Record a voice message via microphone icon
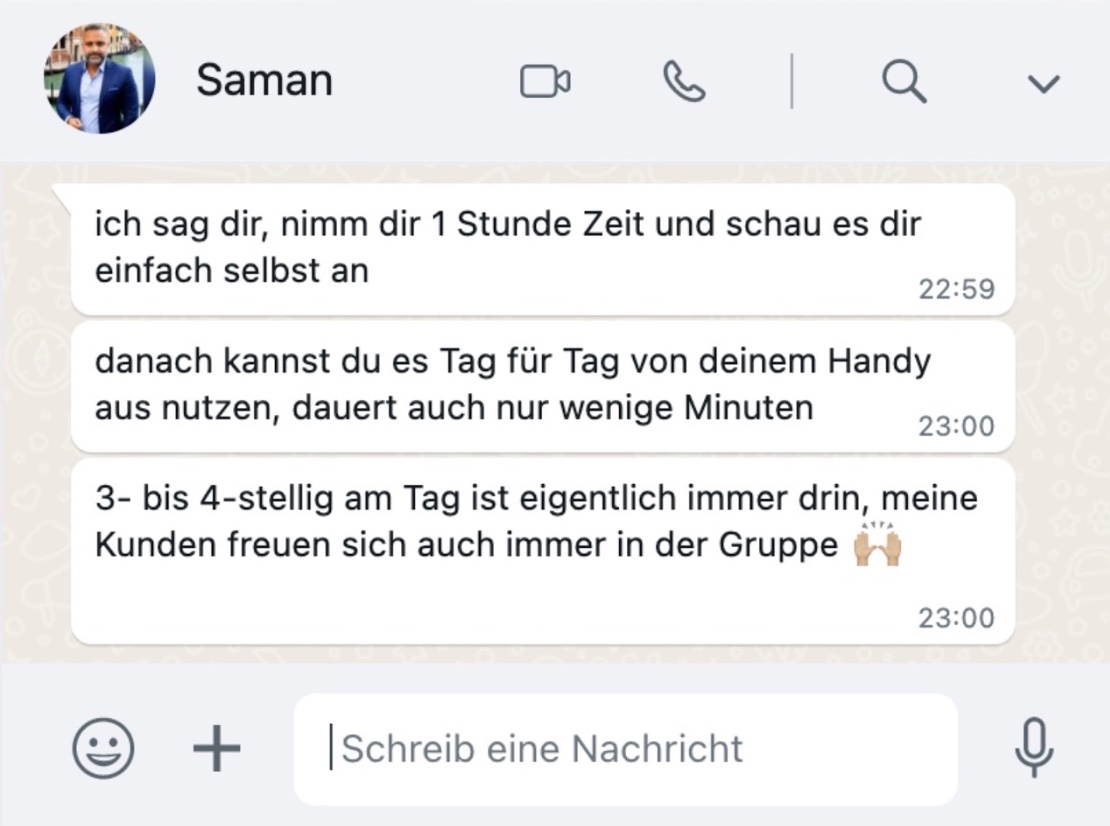The width and height of the screenshot is (1110, 826). click(x=1034, y=747)
